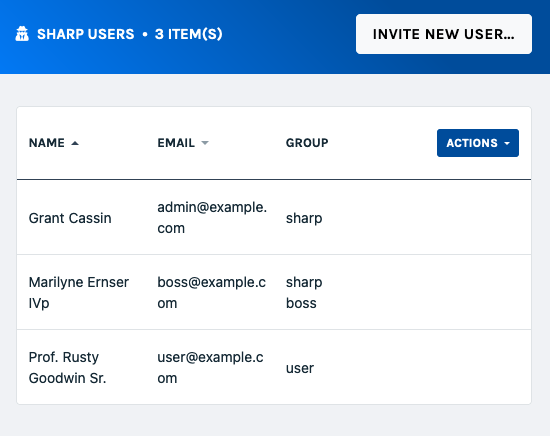550x436 pixels.
Task: Click the boss group tag
Action: point(301,303)
